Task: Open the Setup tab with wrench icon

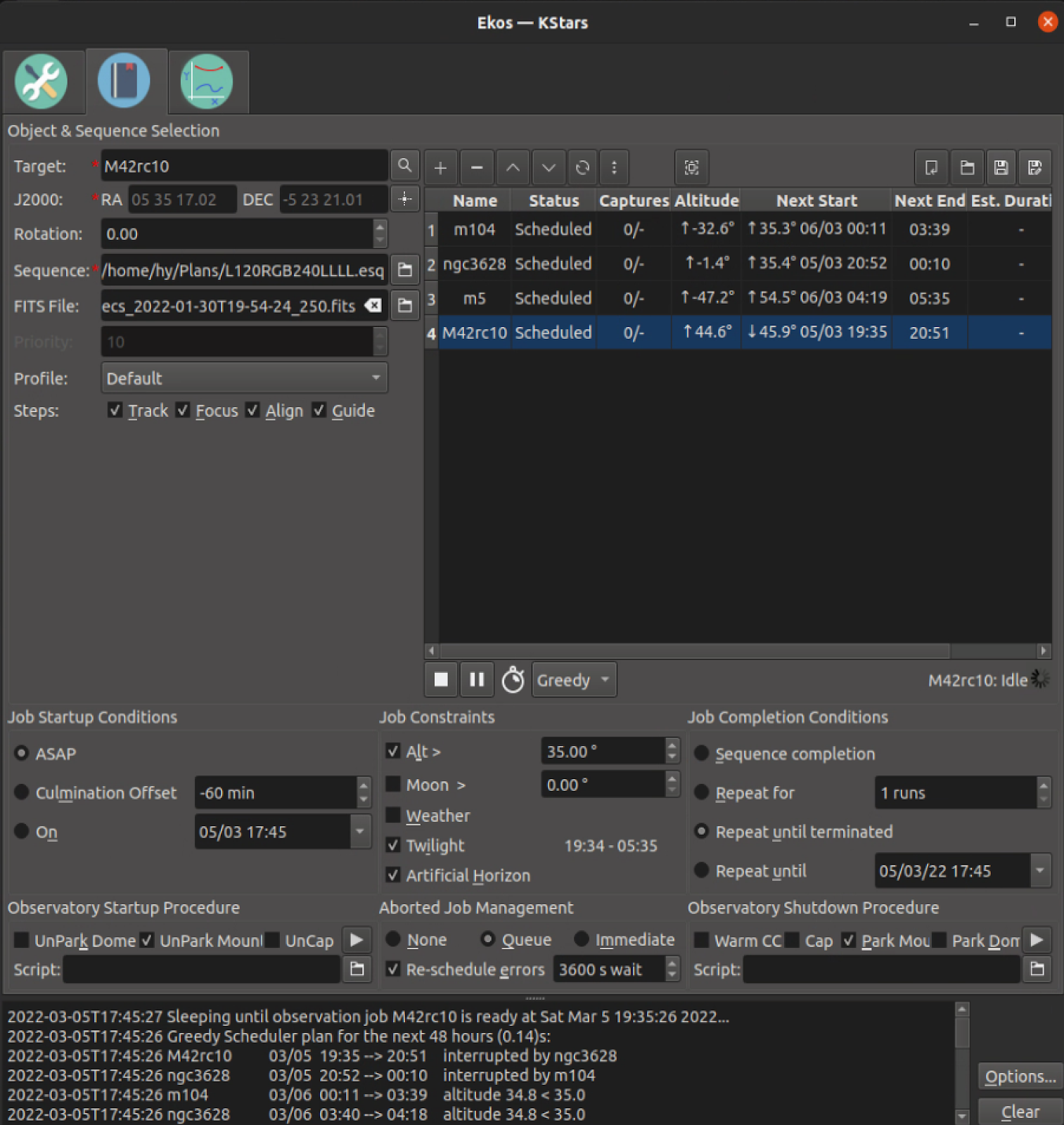Action: point(41,82)
